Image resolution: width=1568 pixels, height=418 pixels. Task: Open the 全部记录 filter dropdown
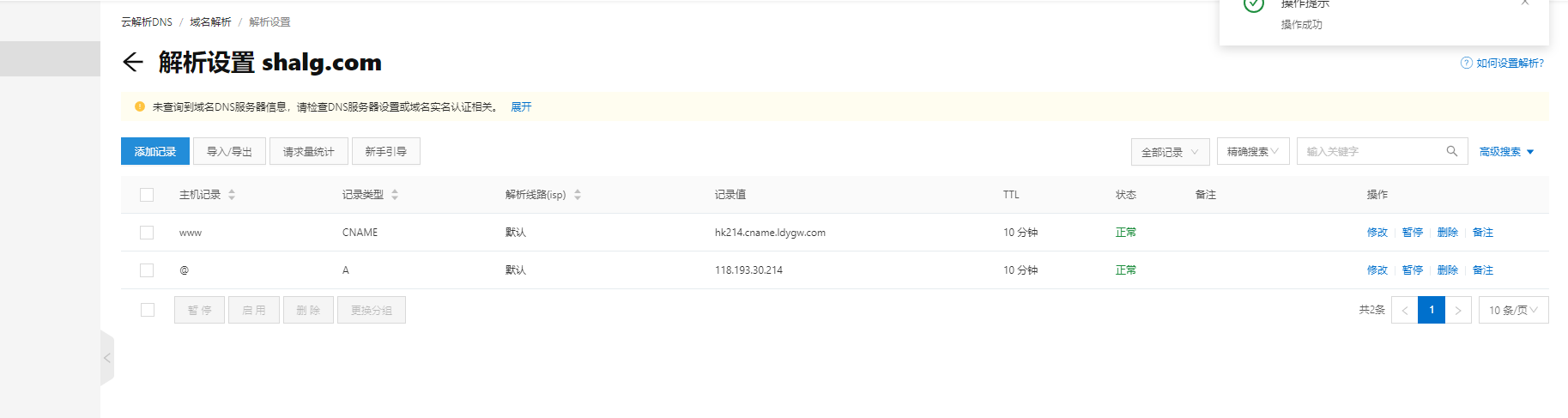coord(1170,152)
